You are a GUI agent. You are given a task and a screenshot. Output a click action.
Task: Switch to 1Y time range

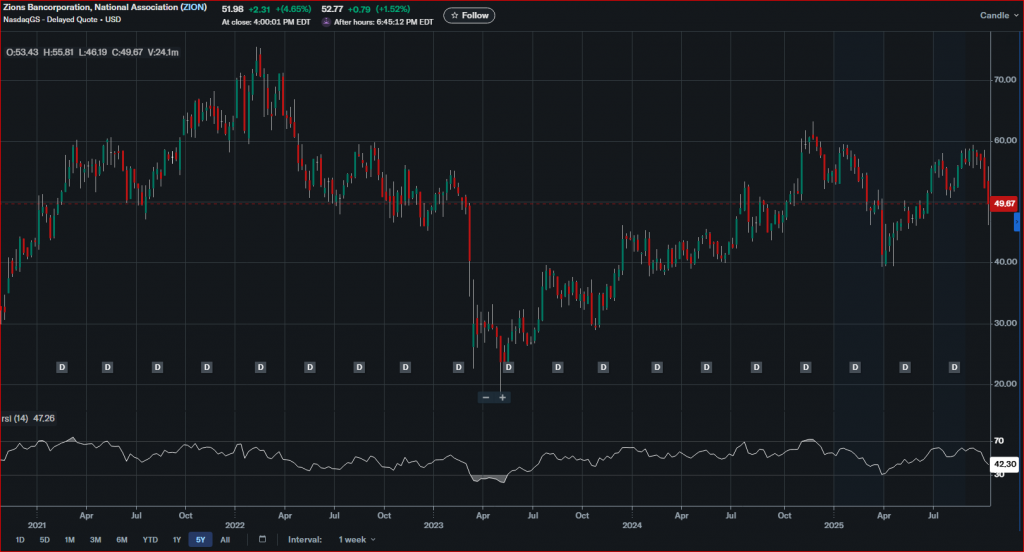176,539
